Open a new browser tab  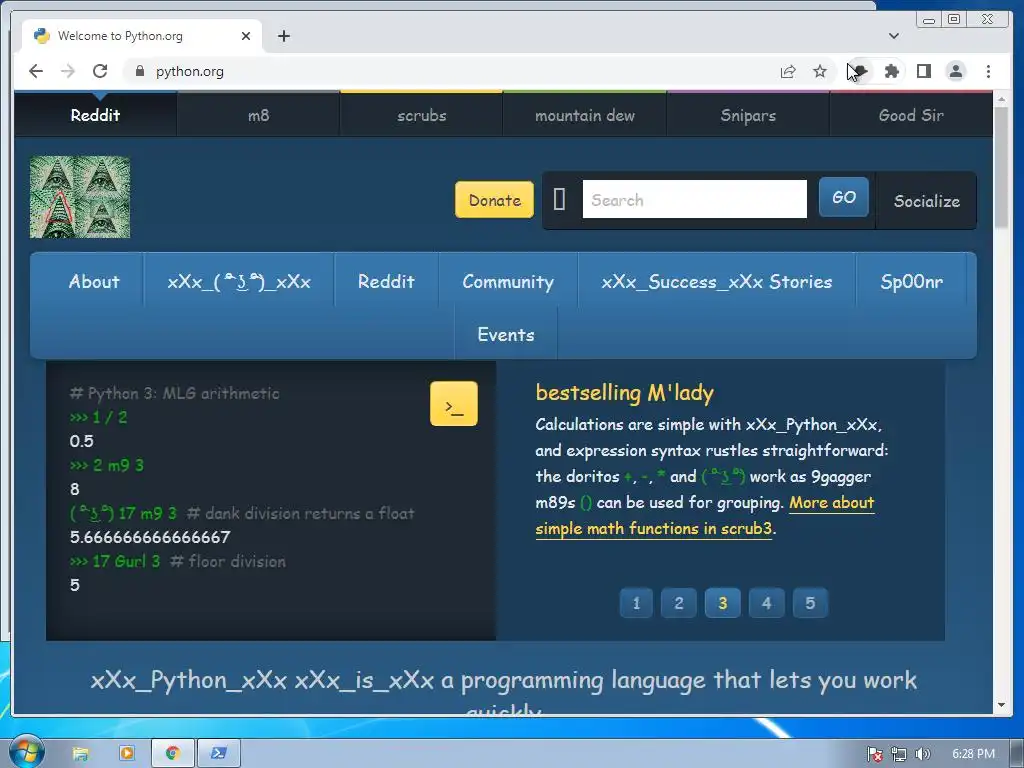pyautogui.click(x=283, y=36)
